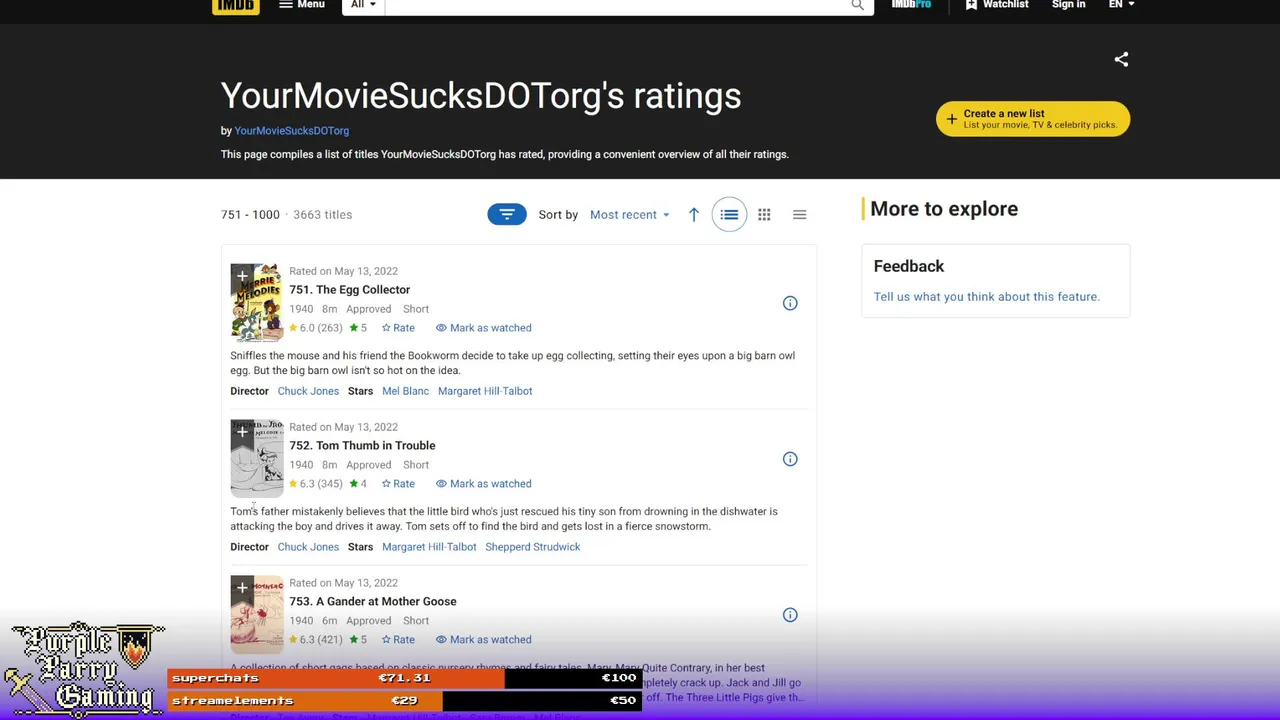The image size is (1280, 720).
Task: Open the Most recent sort dropdown
Action: [629, 215]
